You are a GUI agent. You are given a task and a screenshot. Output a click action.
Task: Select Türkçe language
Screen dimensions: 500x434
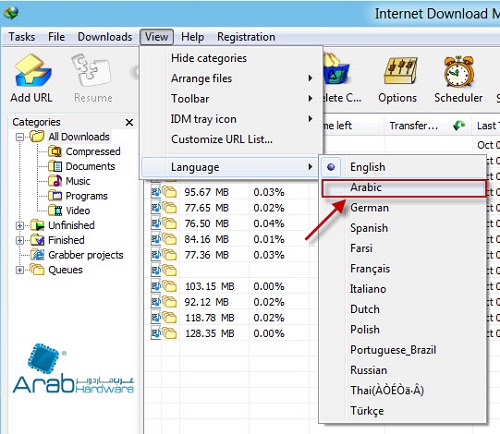(x=403, y=411)
